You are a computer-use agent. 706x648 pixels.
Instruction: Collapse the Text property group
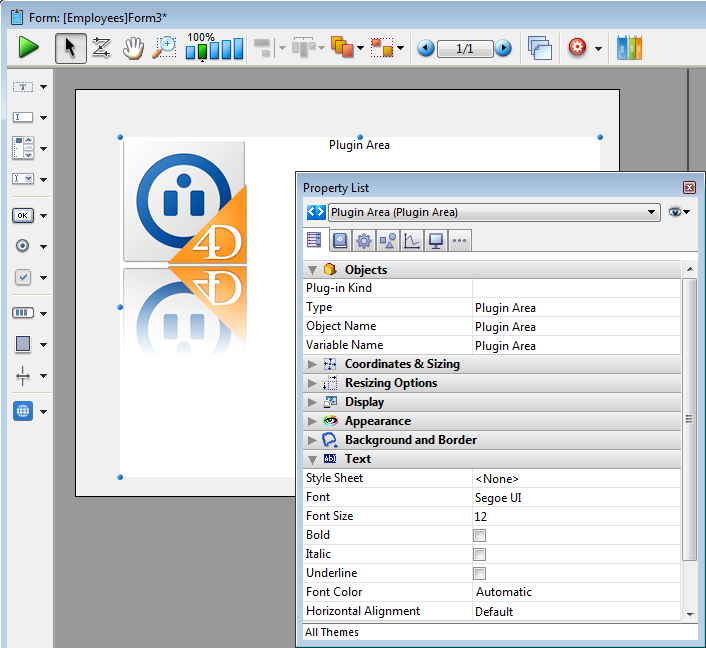[x=313, y=459]
